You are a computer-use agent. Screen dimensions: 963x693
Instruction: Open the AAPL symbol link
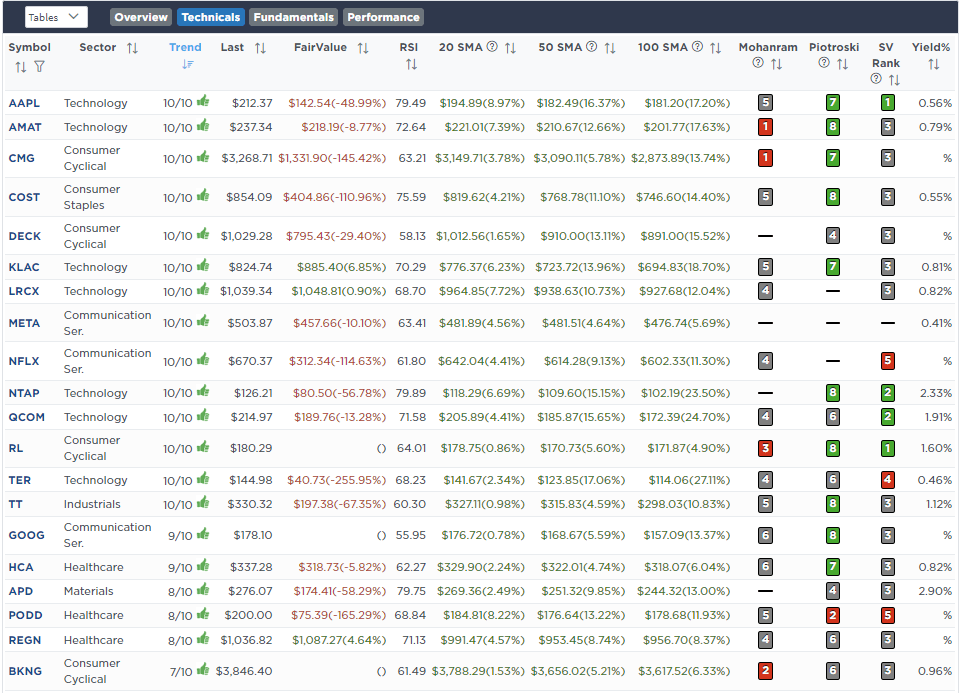coord(24,103)
